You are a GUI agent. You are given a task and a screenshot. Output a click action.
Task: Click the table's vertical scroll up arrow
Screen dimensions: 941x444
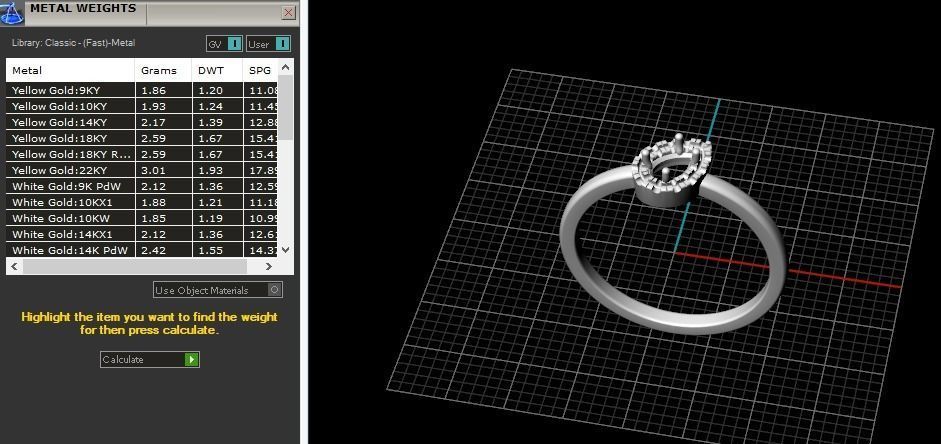click(286, 67)
